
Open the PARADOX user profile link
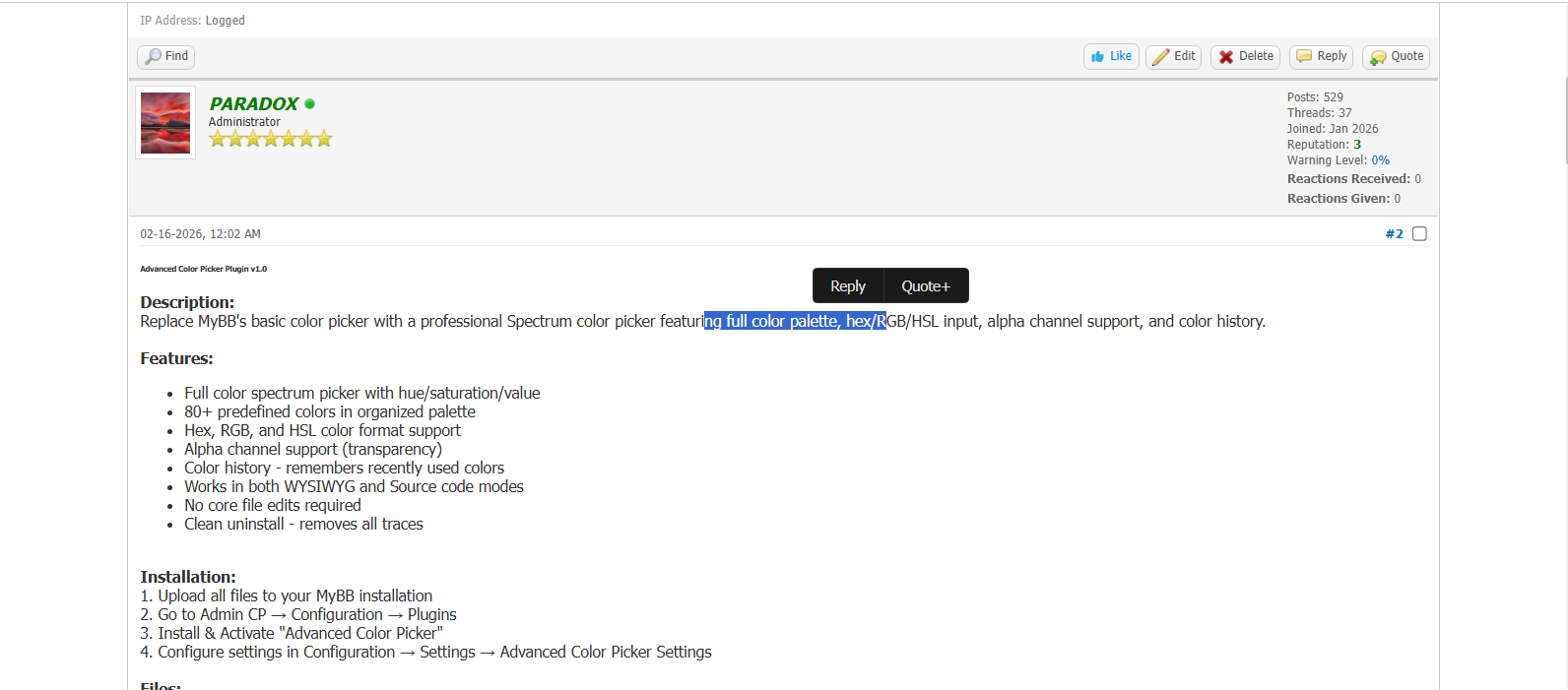point(253,104)
